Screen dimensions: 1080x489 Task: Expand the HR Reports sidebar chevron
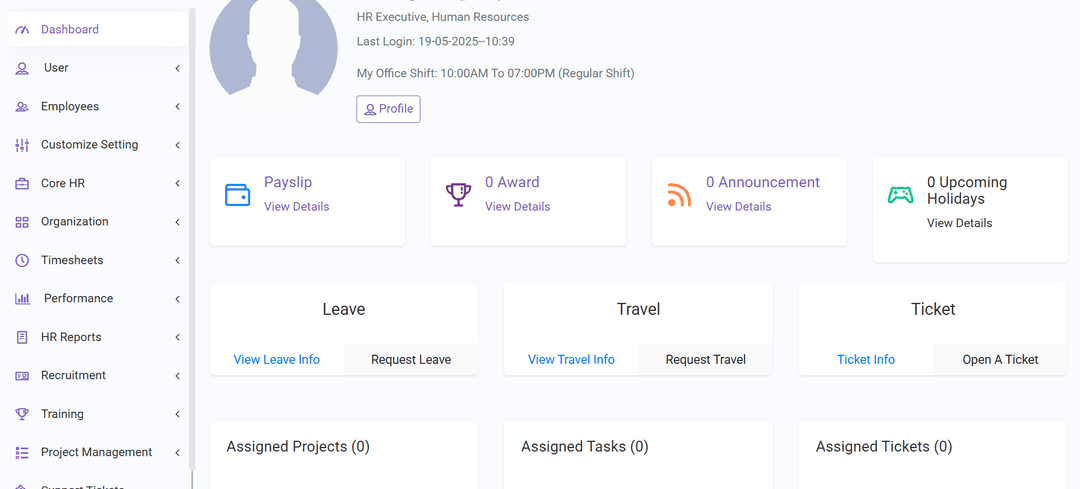[x=177, y=337]
